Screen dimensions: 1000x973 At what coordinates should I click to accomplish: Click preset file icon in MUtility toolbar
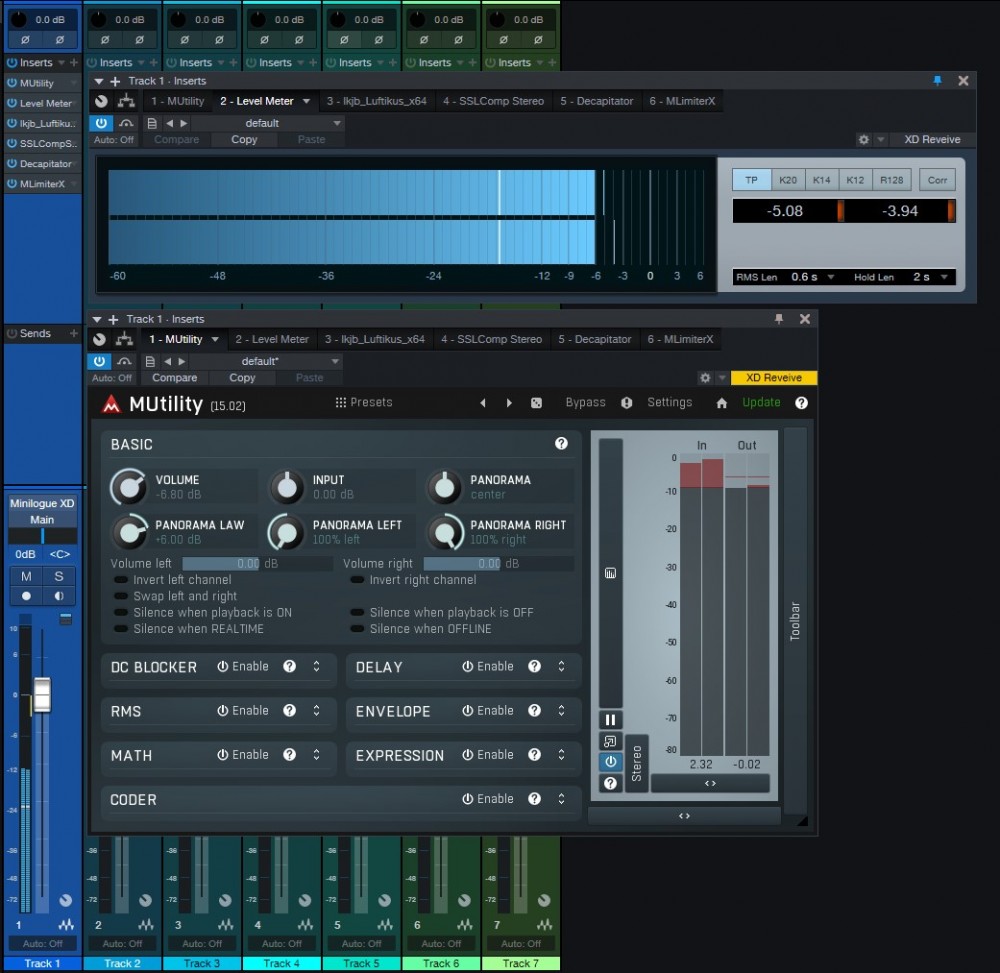pyautogui.click(x=150, y=362)
